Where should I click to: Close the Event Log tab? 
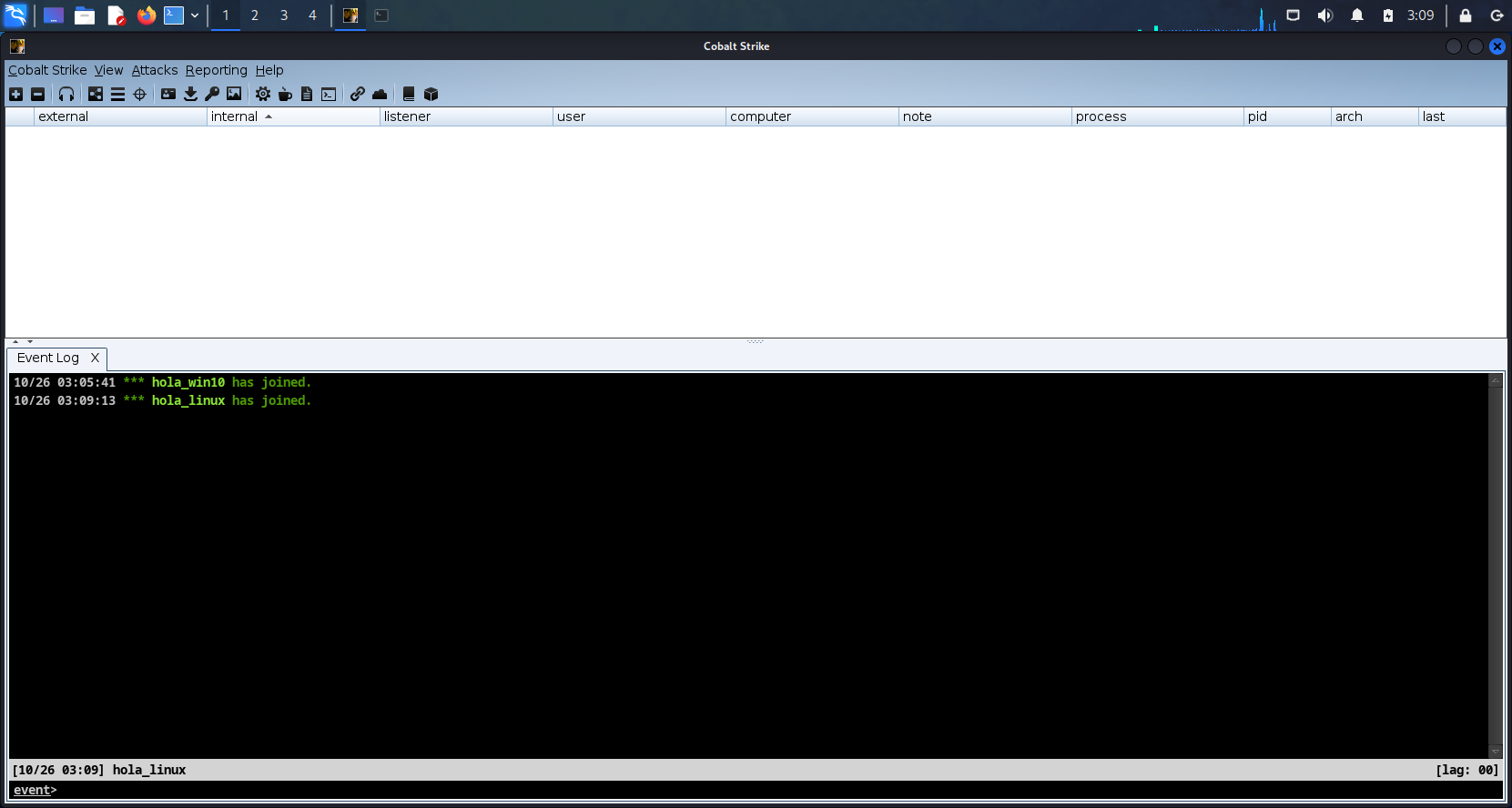click(x=95, y=358)
